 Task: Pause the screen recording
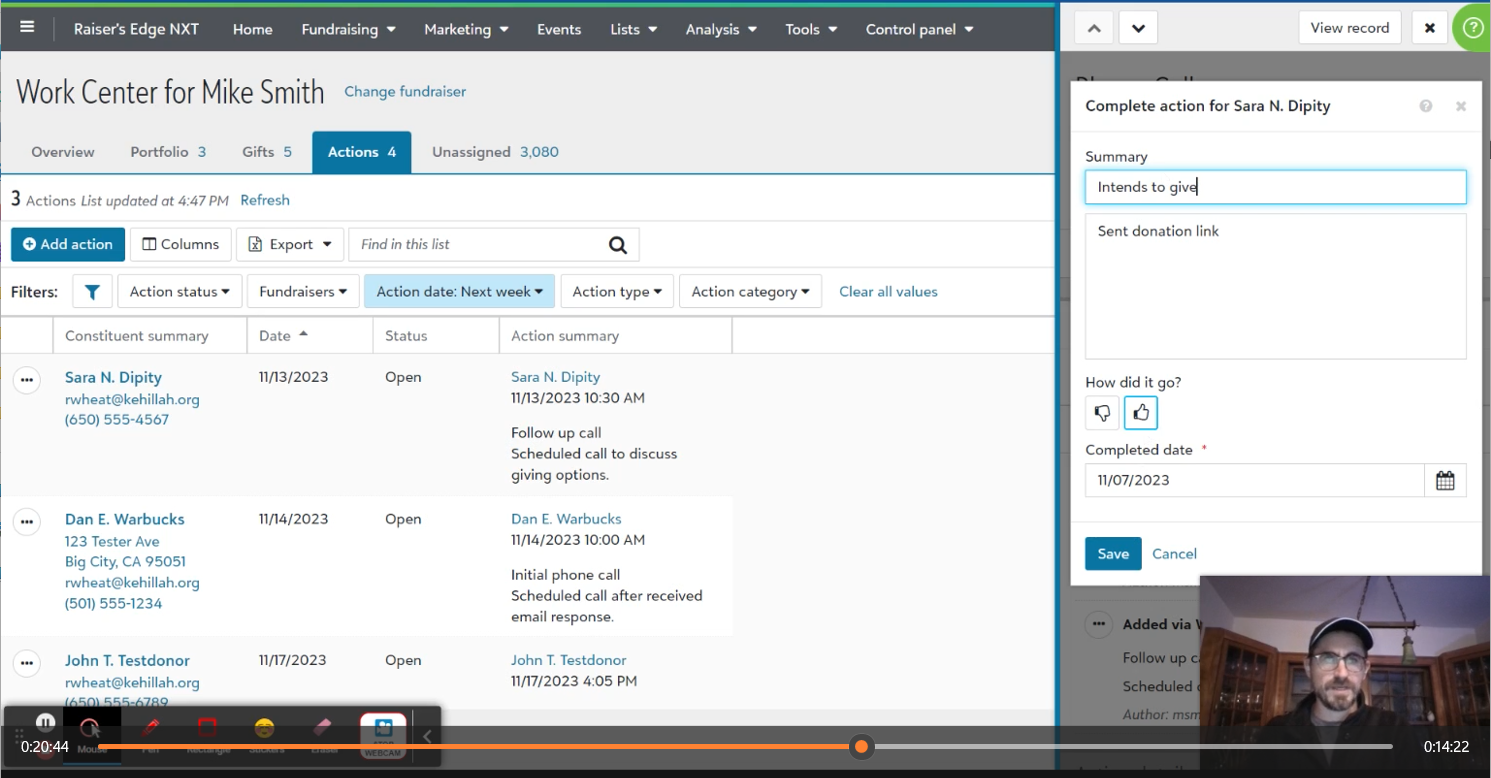pyautogui.click(x=45, y=722)
